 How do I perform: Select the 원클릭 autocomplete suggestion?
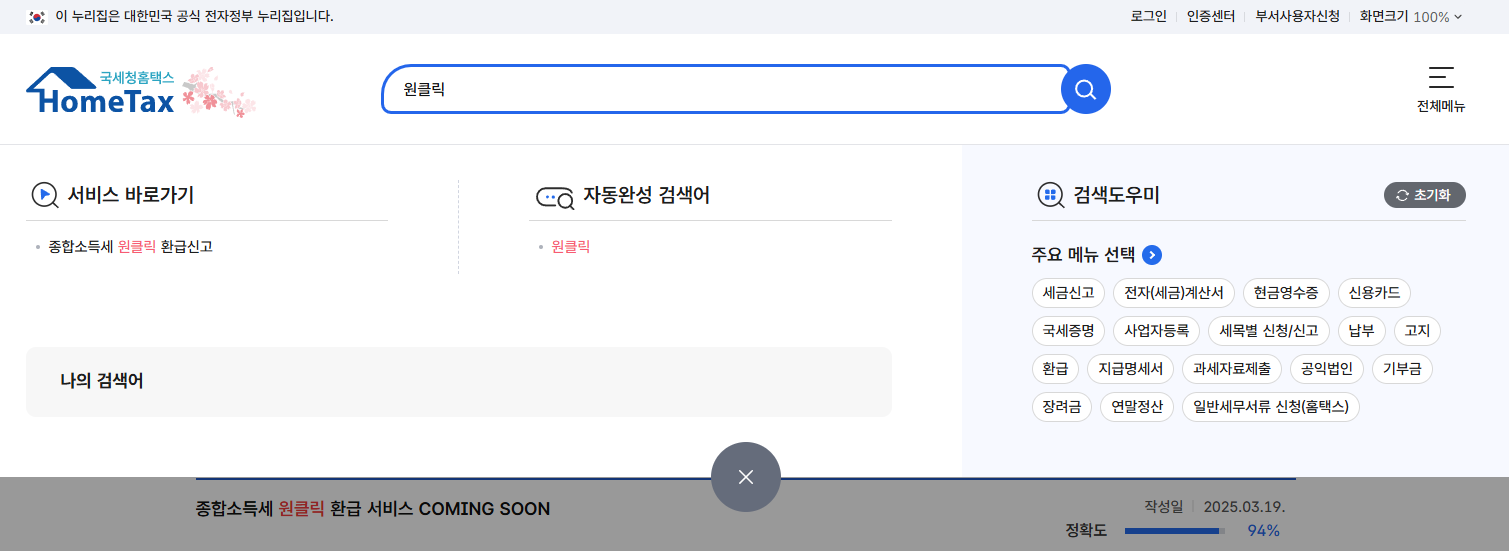(x=571, y=246)
